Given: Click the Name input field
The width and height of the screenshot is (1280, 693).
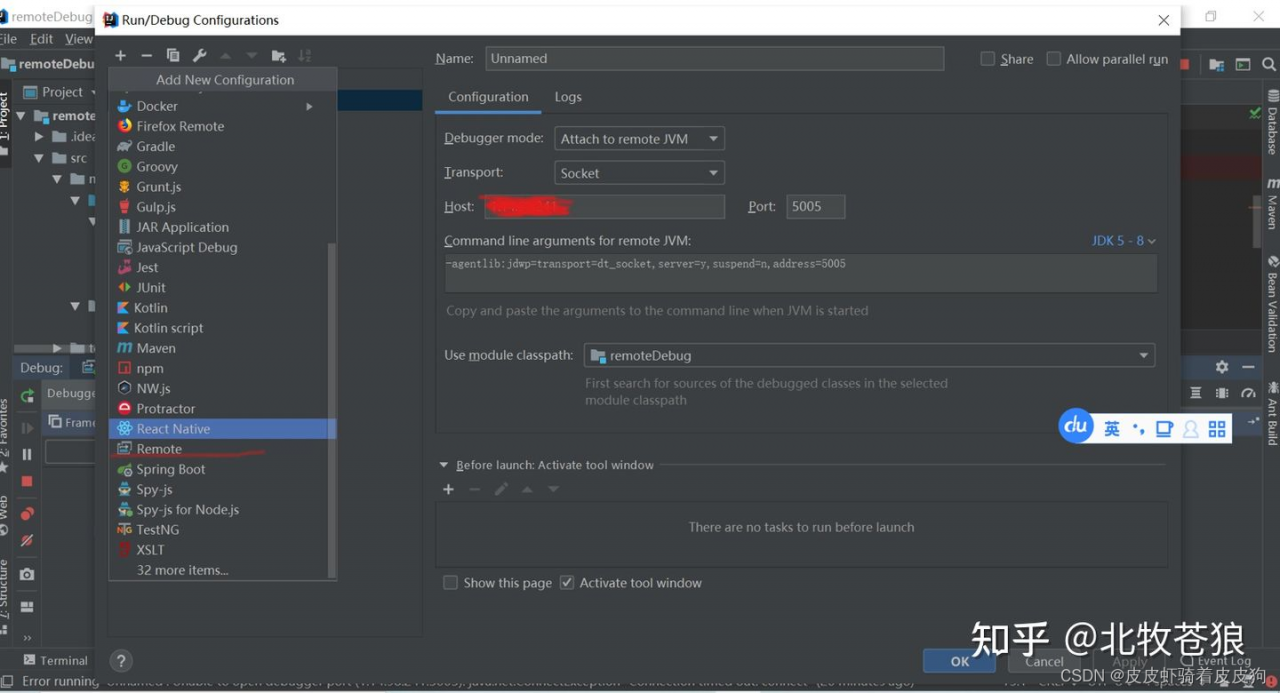Looking at the screenshot, I should [x=715, y=59].
